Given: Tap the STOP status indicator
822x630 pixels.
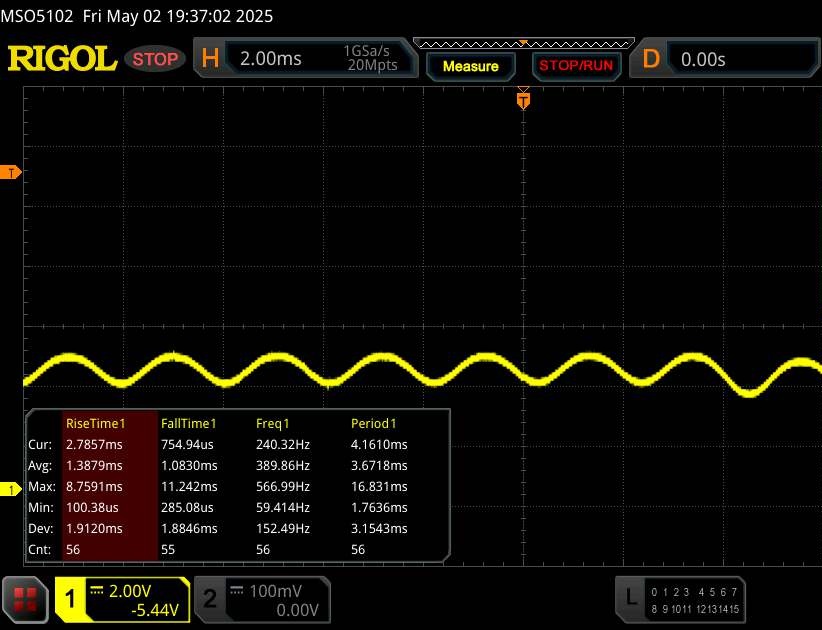Looking at the screenshot, I should [155, 59].
